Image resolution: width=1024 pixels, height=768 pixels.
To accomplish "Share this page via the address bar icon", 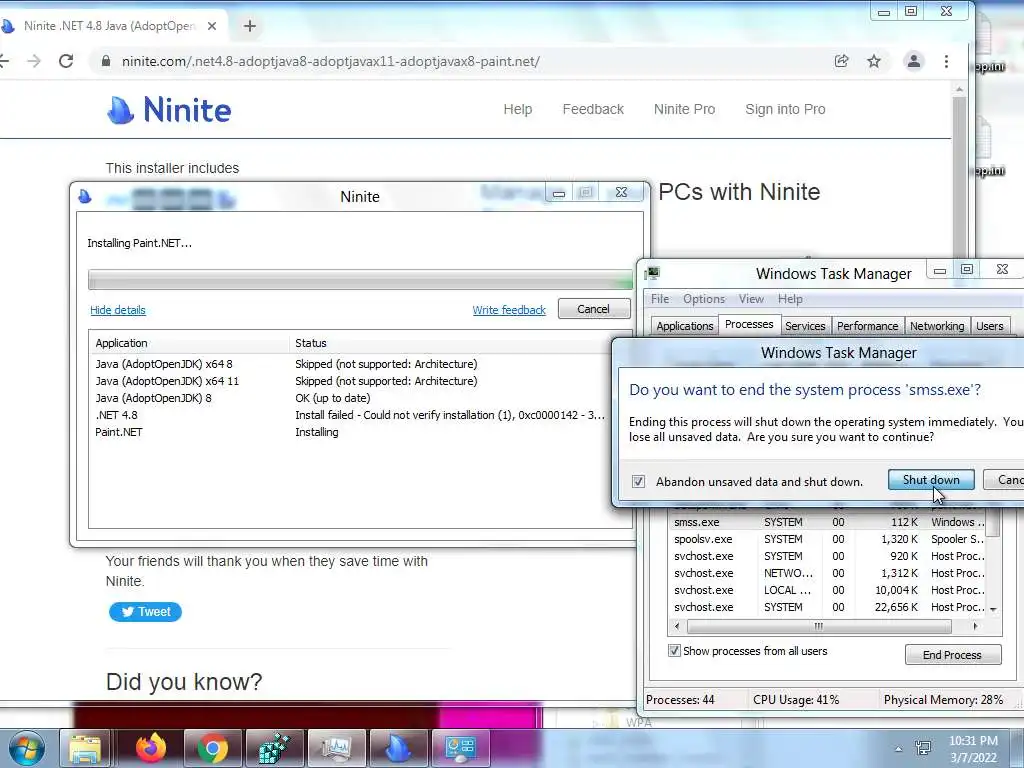I will (x=841, y=61).
